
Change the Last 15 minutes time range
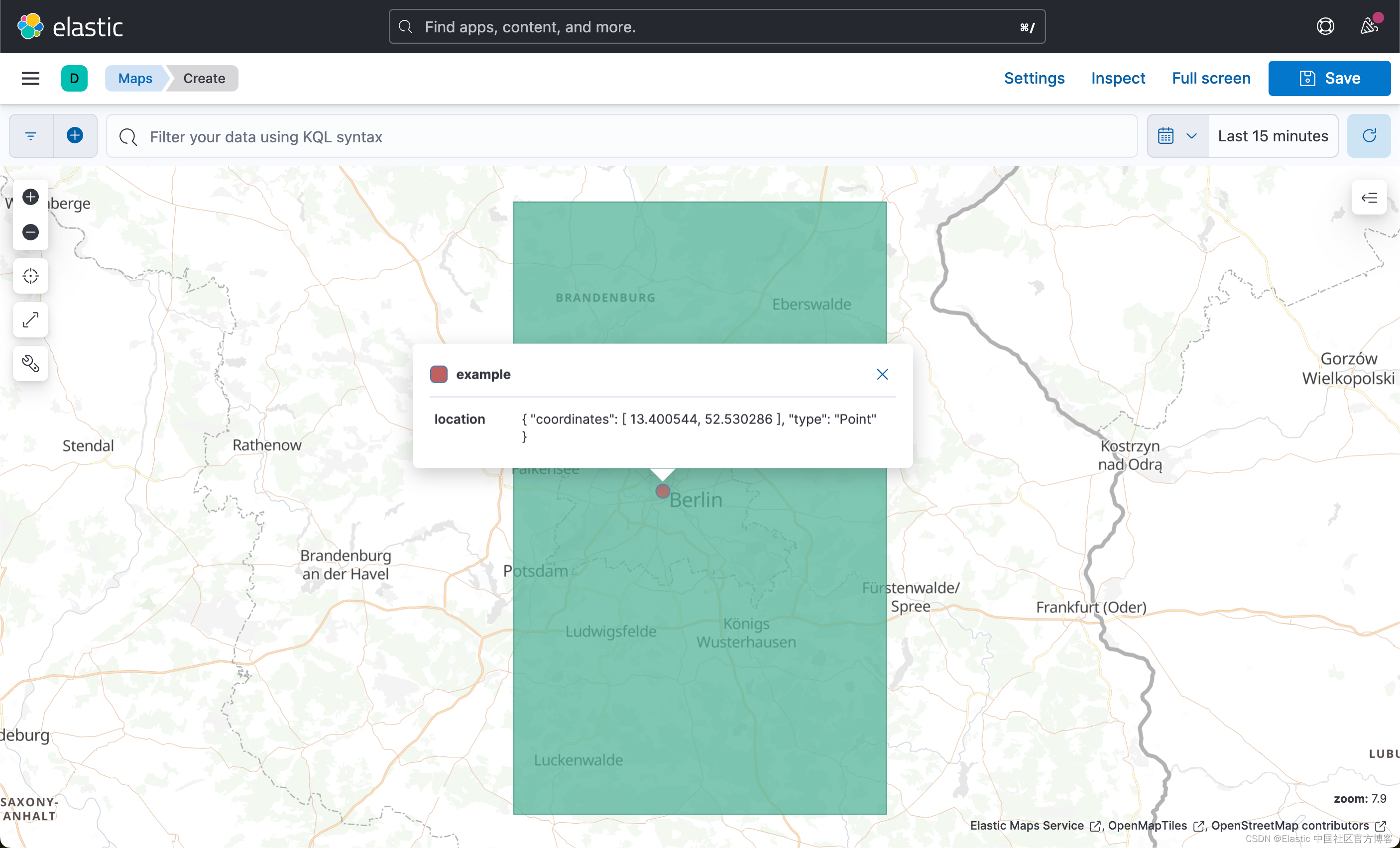pos(1272,136)
